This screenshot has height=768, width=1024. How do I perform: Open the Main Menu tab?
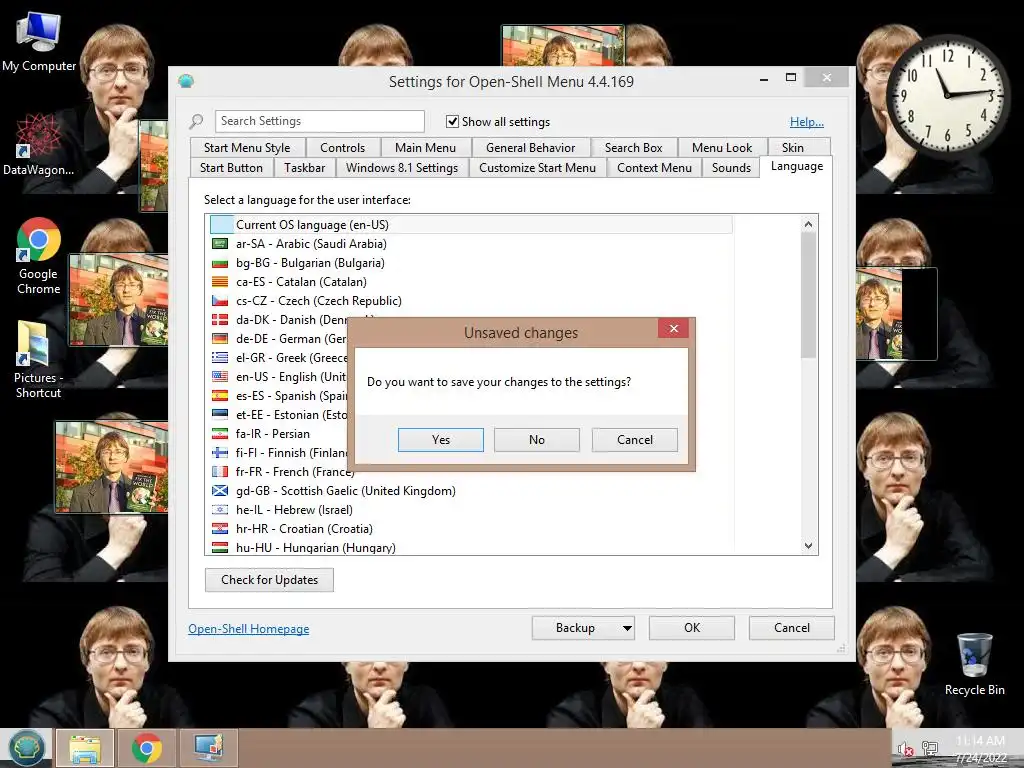[x=425, y=148]
